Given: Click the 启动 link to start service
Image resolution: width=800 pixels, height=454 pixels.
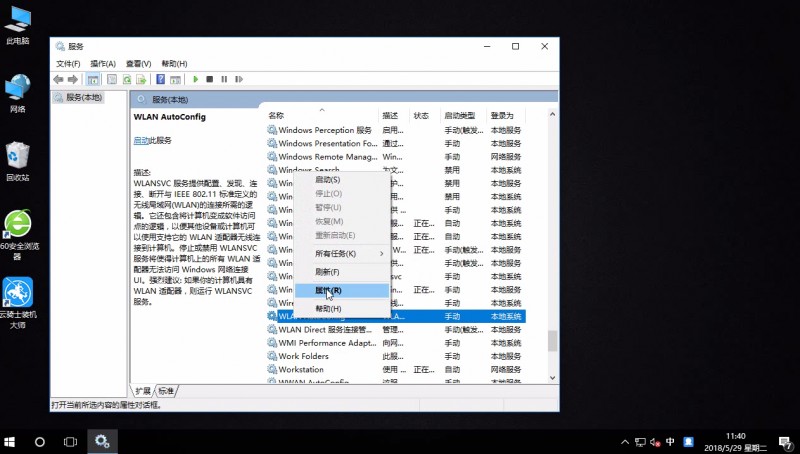Looking at the screenshot, I should [141, 140].
